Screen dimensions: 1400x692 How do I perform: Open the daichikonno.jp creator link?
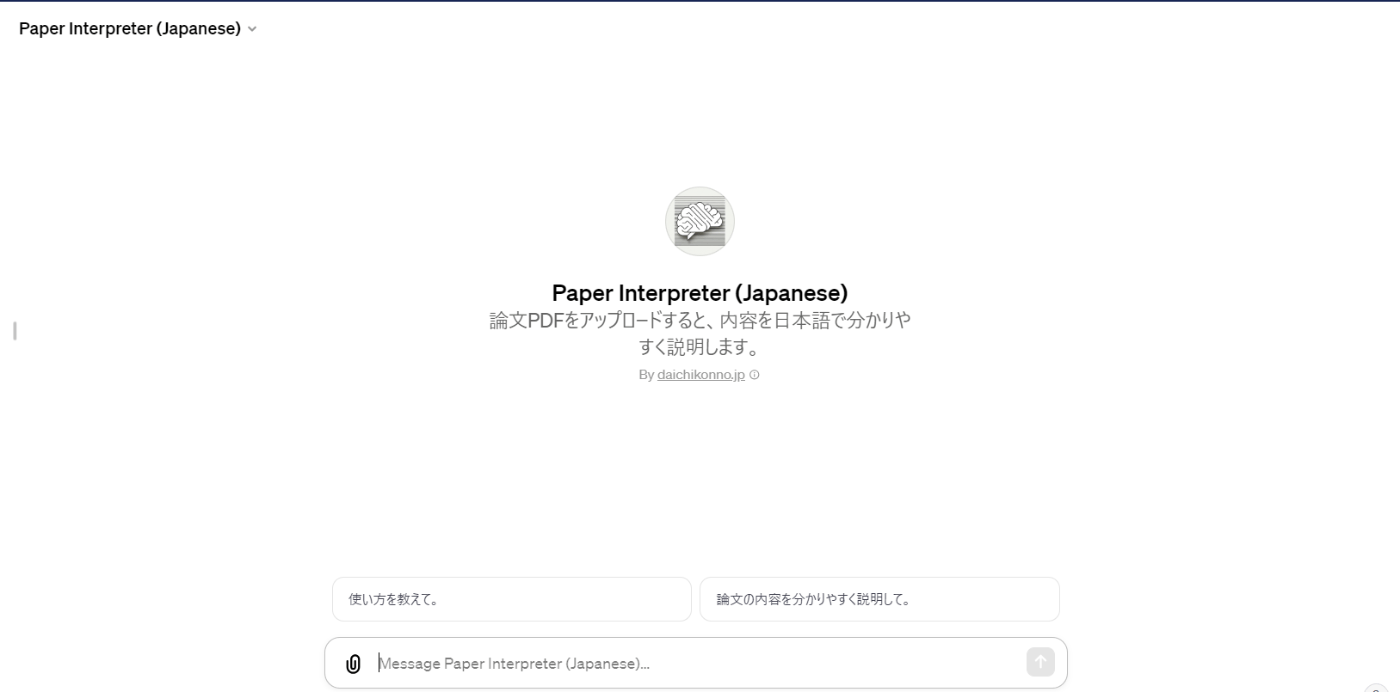coord(701,375)
